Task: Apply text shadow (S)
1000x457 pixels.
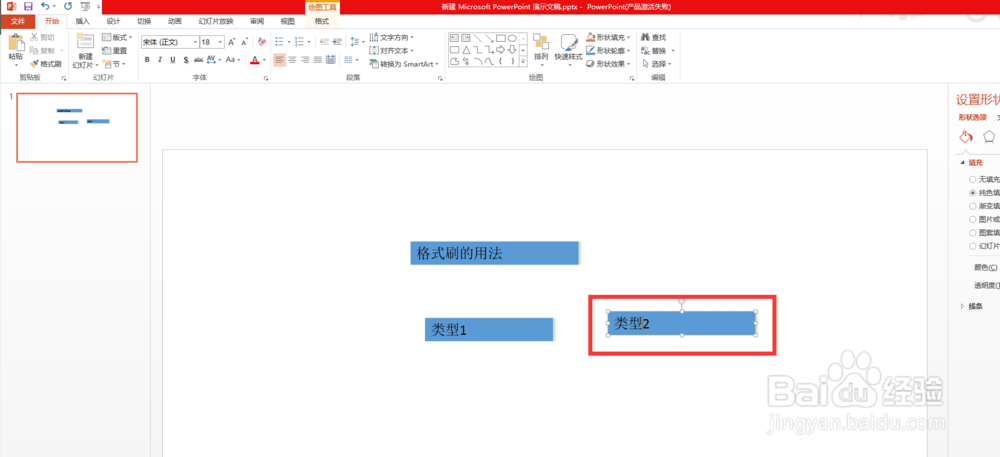Action: pos(186,60)
